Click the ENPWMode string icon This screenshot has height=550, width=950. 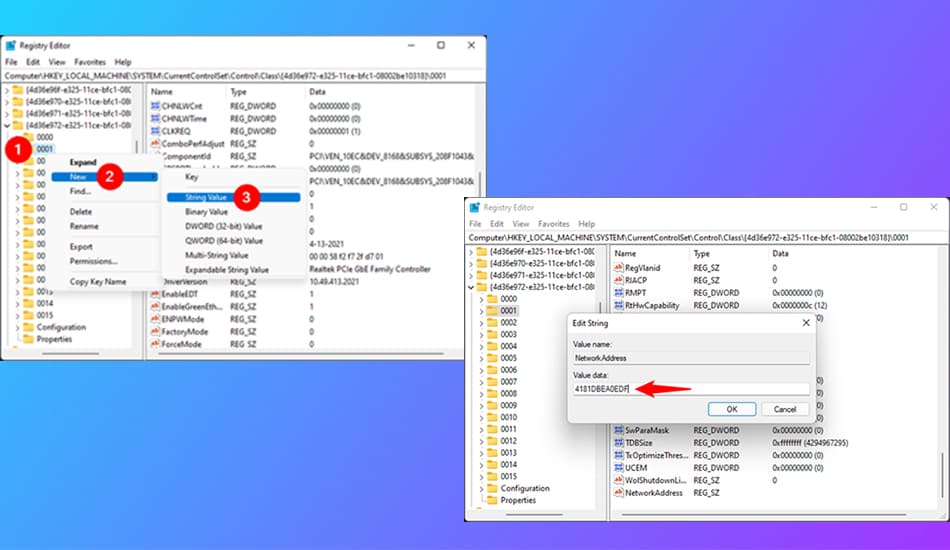coord(155,319)
